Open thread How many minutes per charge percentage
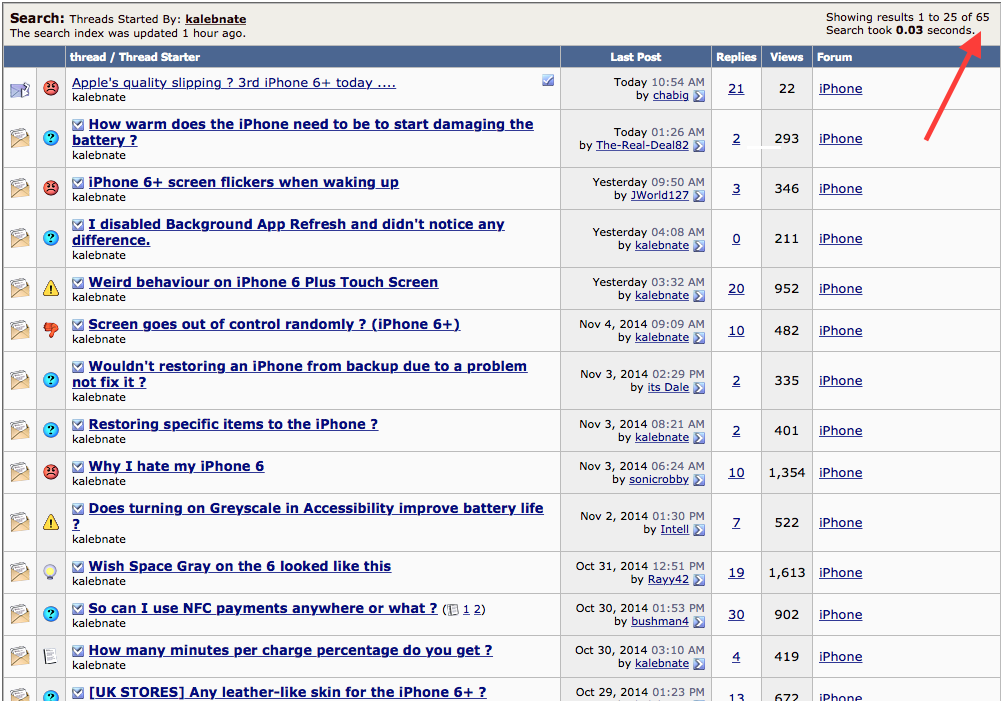This screenshot has width=1001, height=701. [x=290, y=650]
